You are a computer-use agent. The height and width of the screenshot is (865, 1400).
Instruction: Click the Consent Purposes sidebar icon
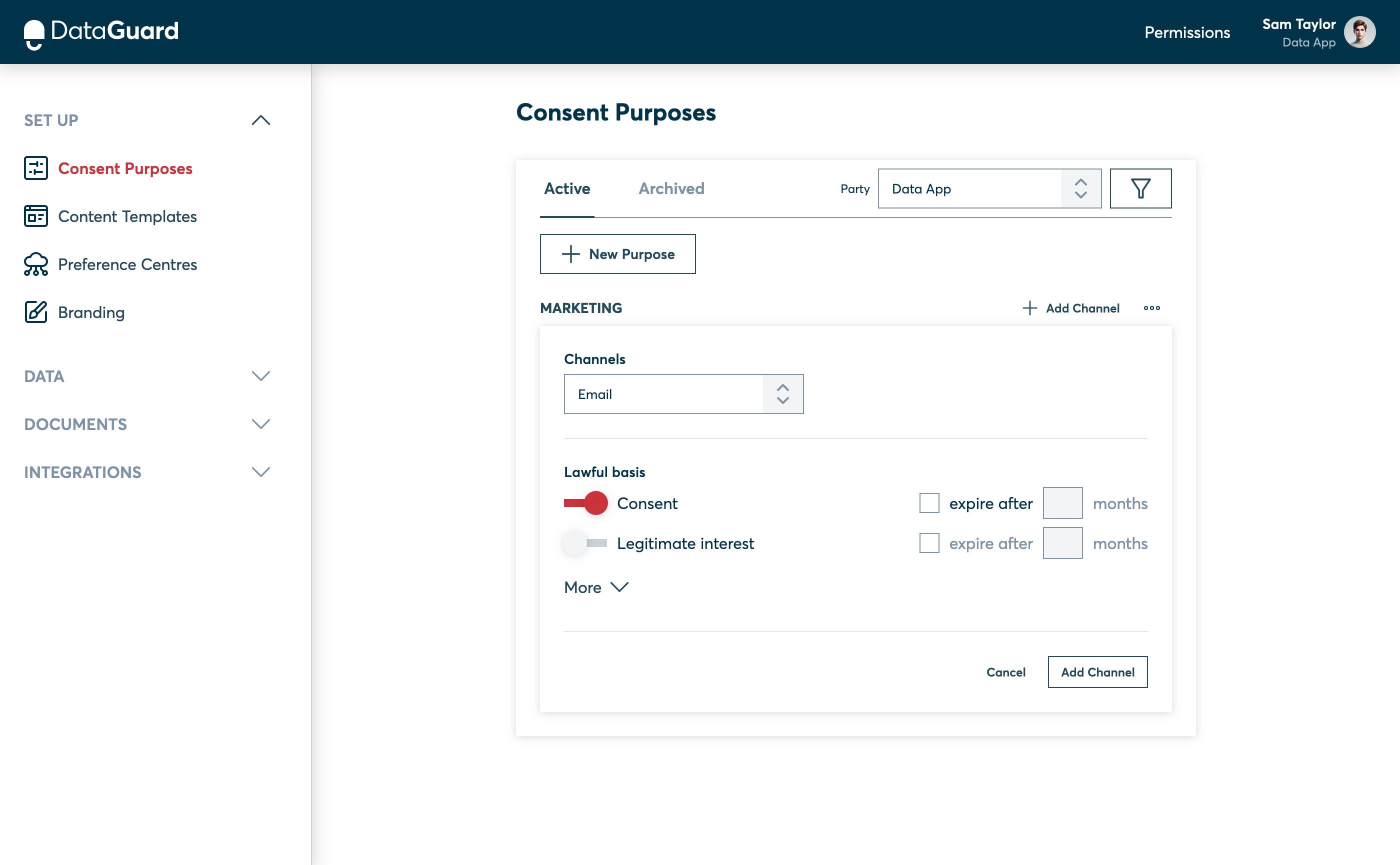point(36,168)
